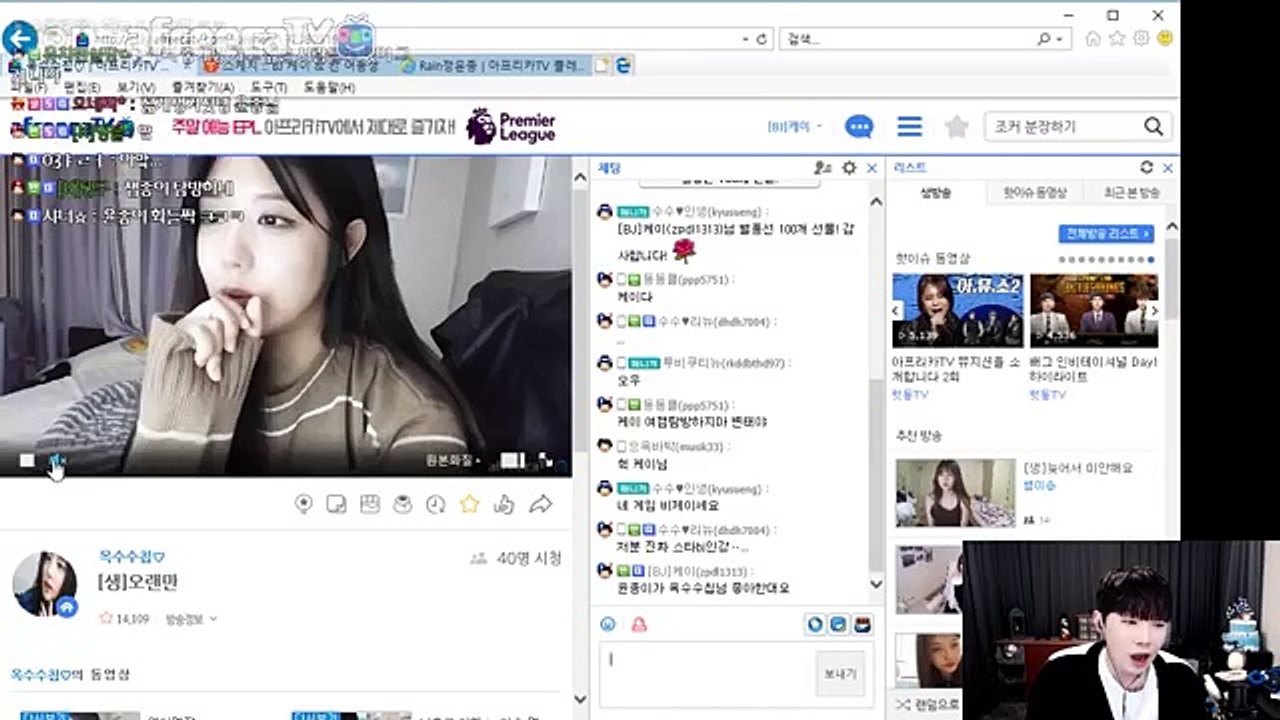Tick the checkbox beside 동동클 first message
Viewport: 1280px width, 720px height.
tap(621, 280)
